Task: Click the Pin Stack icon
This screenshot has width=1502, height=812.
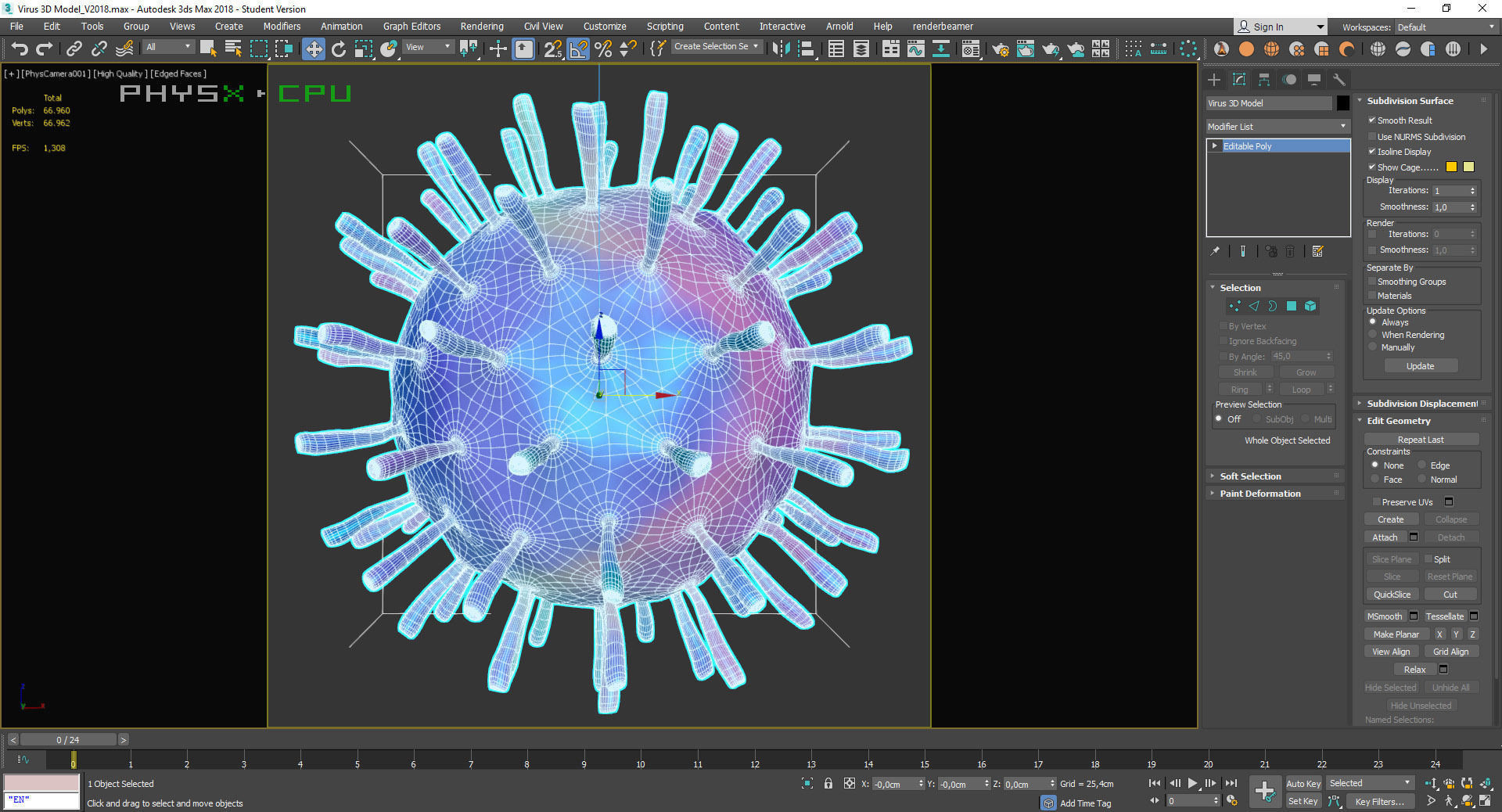Action: tap(1215, 251)
